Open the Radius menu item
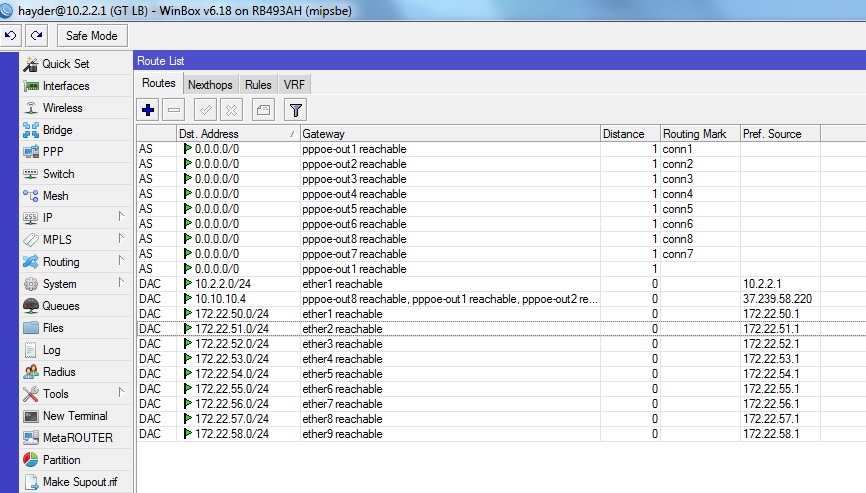The height and width of the screenshot is (493, 866). 76,372
